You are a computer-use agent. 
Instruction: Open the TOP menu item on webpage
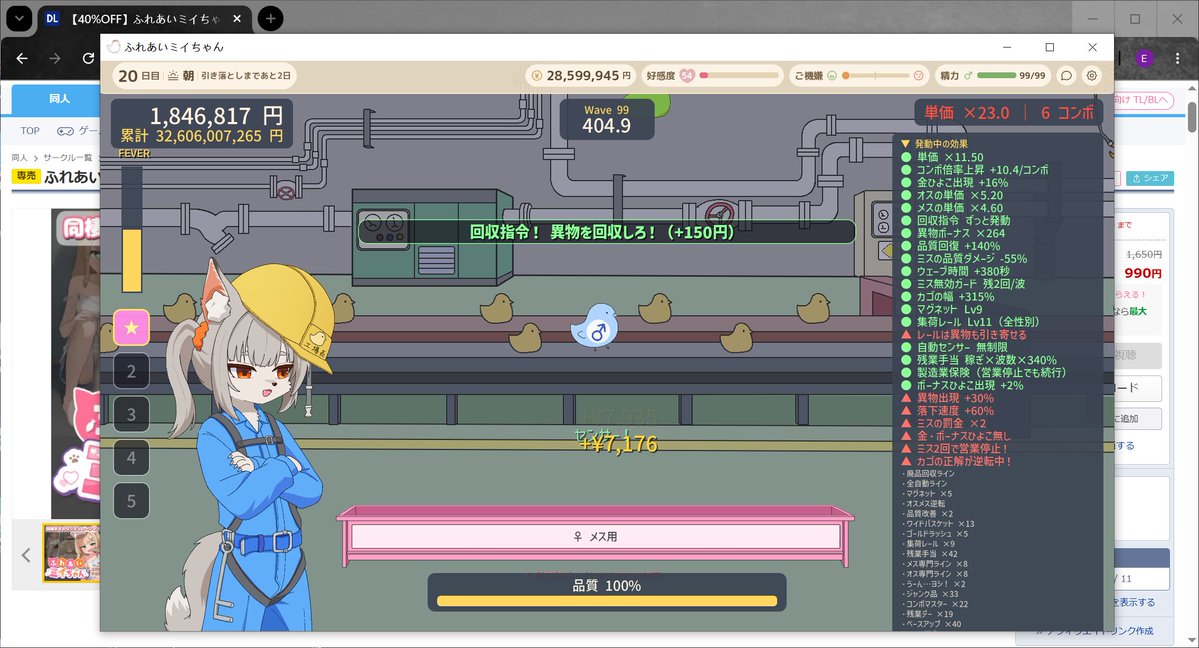[x=31, y=131]
